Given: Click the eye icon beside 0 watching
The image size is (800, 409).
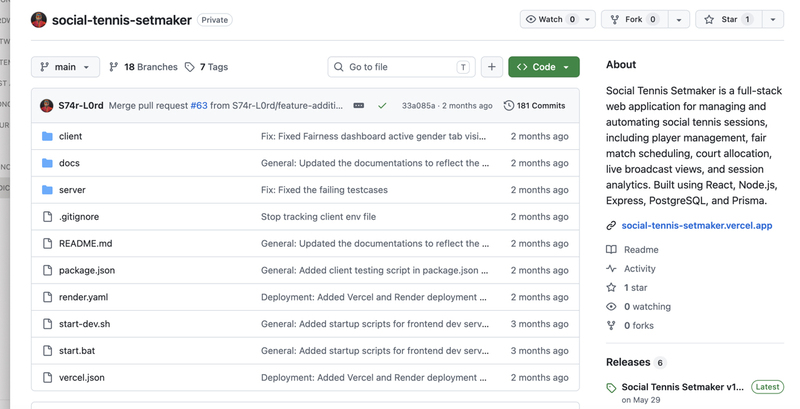Looking at the screenshot, I should [x=611, y=306].
